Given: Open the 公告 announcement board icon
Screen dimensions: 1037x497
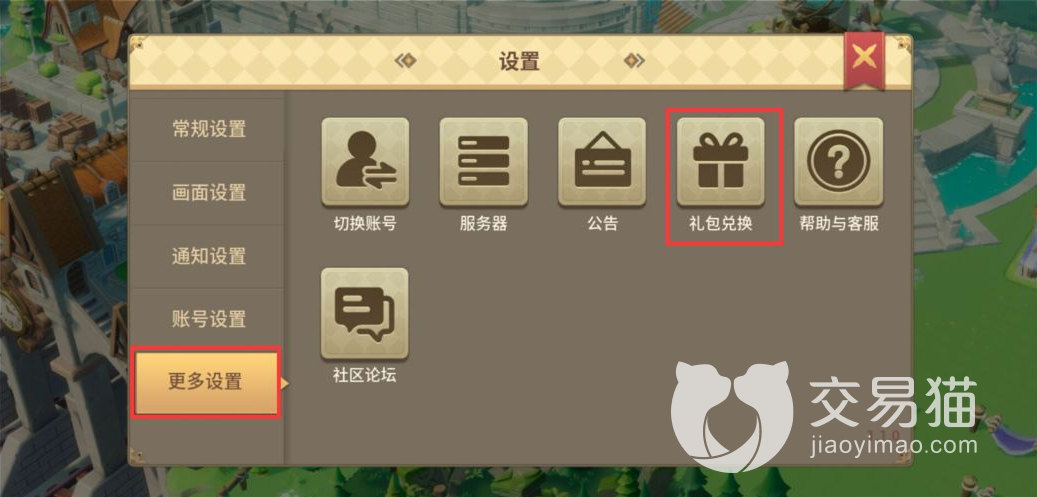Looking at the screenshot, I should point(602,162).
